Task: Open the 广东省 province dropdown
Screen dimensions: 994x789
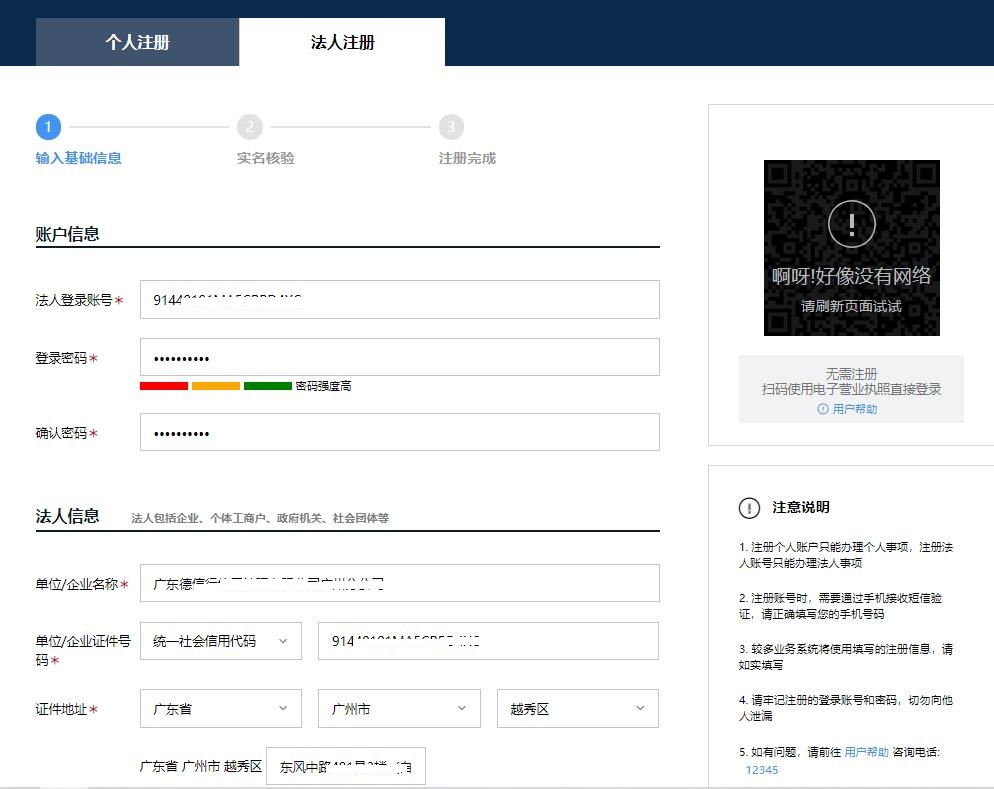Action: pyautogui.click(x=221, y=709)
